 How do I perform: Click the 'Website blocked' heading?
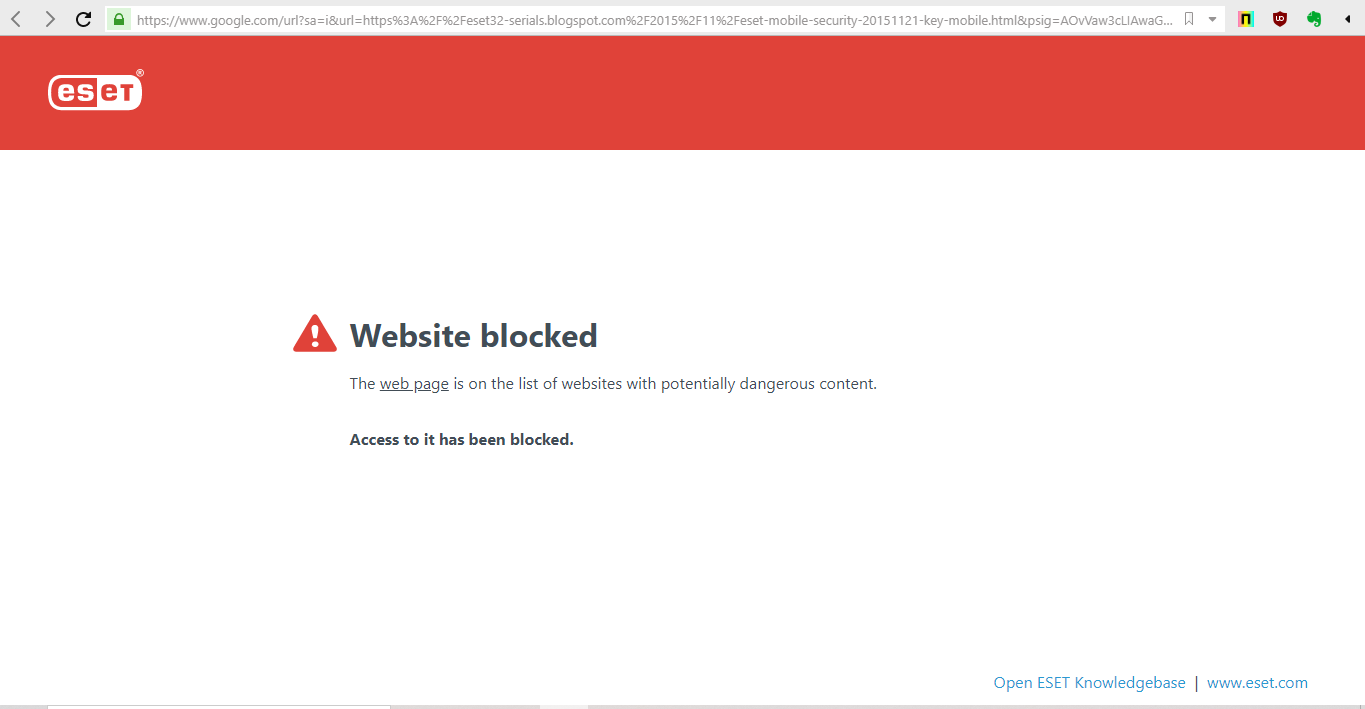click(x=473, y=336)
